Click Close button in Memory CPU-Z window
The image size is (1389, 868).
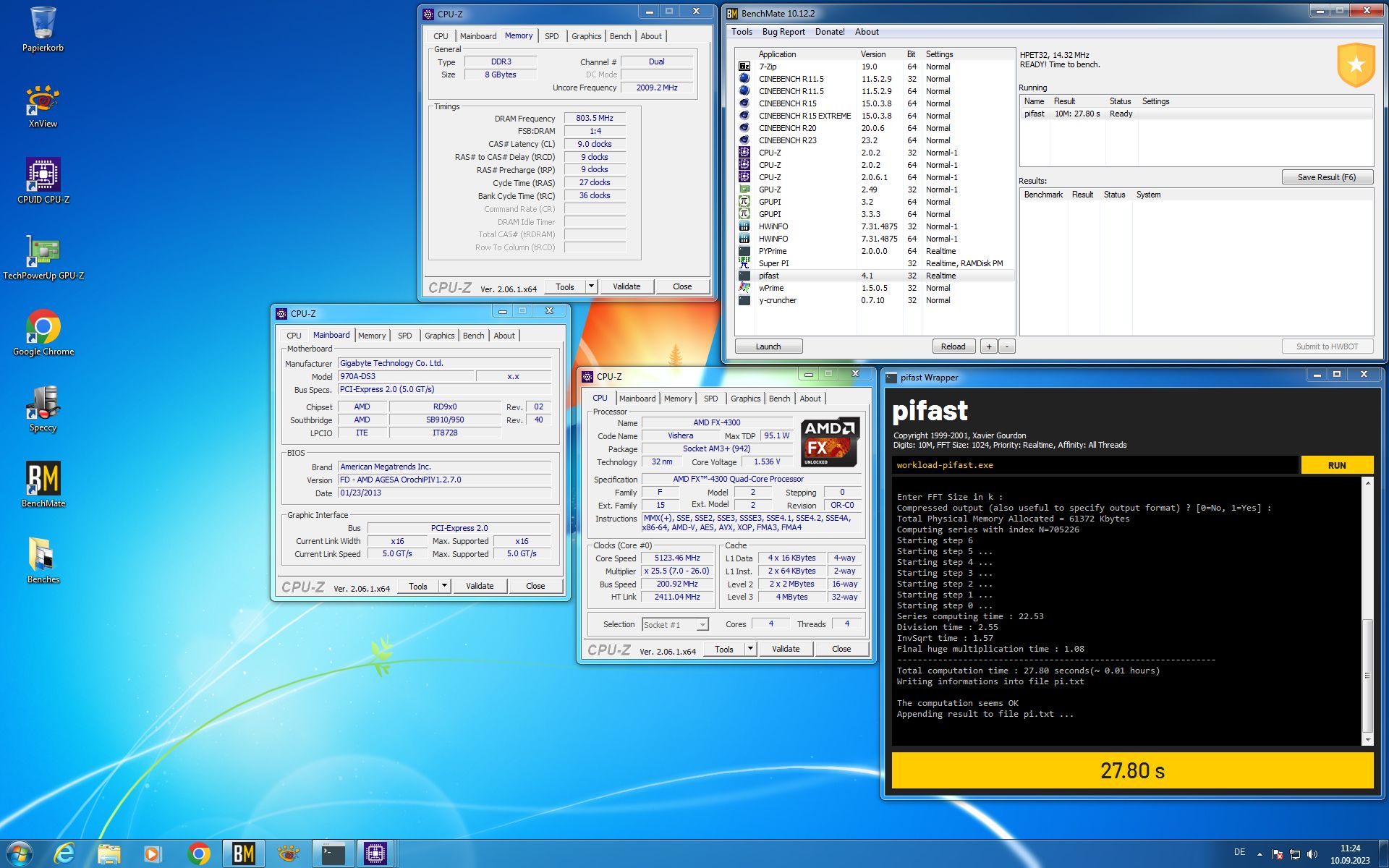(682, 286)
